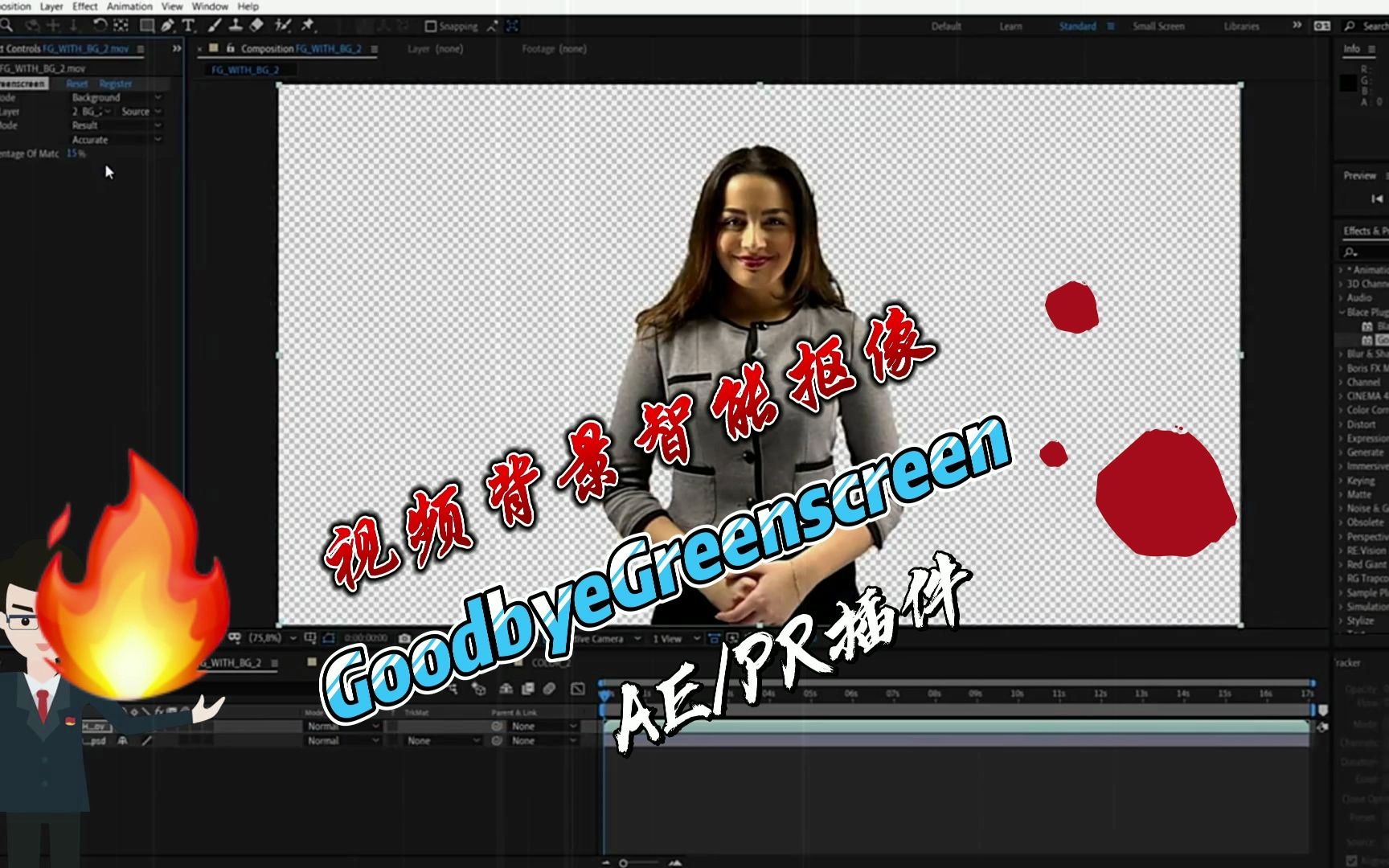The width and height of the screenshot is (1389, 868).
Task: Switch to the Layer (none) tab
Action: [435, 49]
